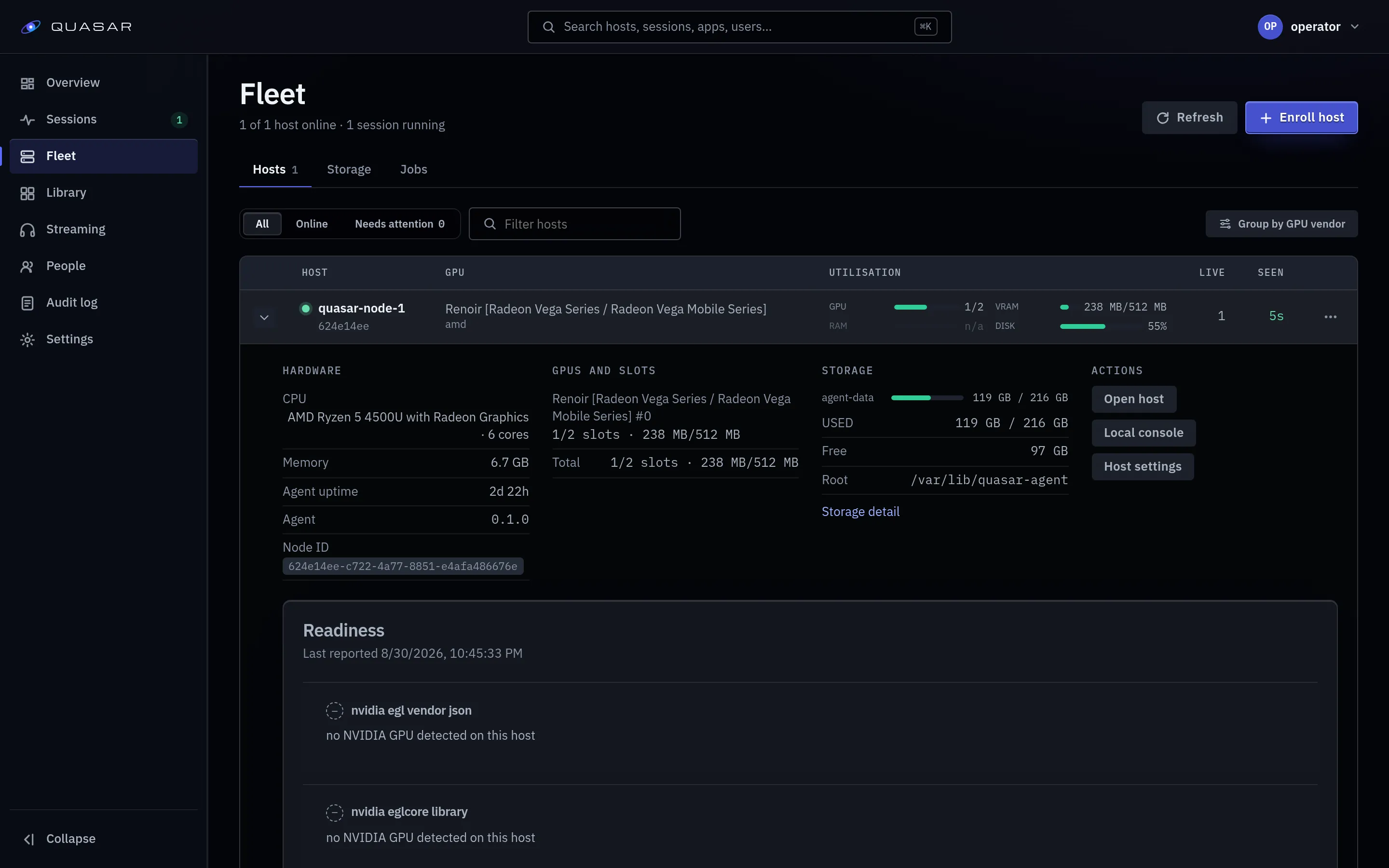
Task: Click the Filter hosts input
Action: 574,224
